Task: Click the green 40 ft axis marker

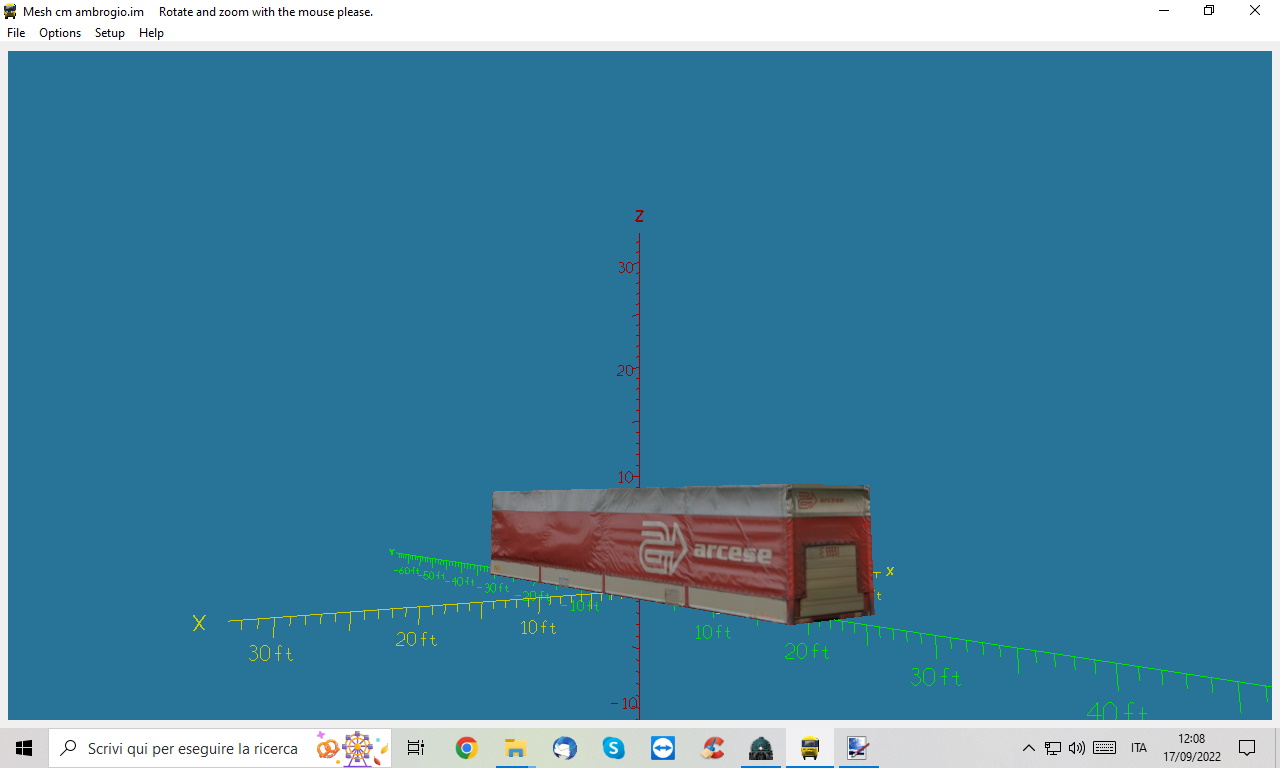Action: [1117, 711]
